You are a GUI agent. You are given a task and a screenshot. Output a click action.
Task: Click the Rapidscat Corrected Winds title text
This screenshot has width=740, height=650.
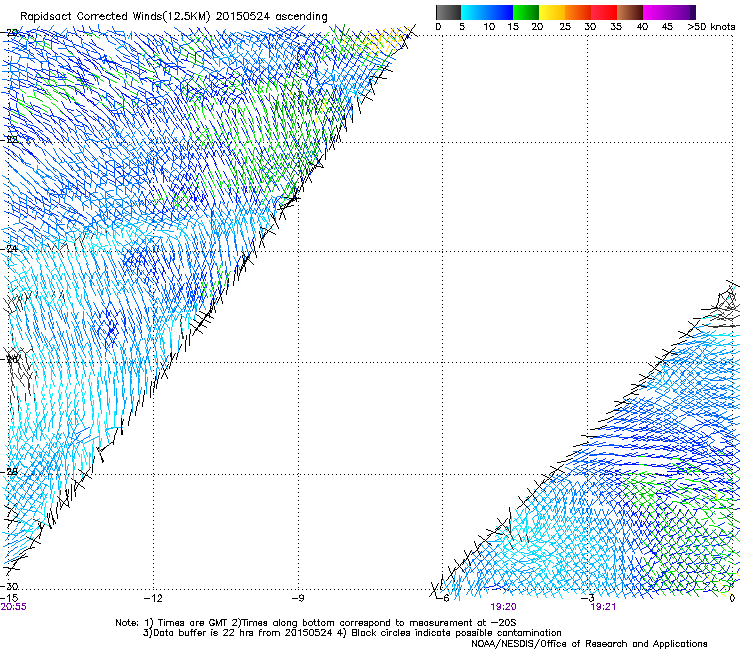point(174,16)
